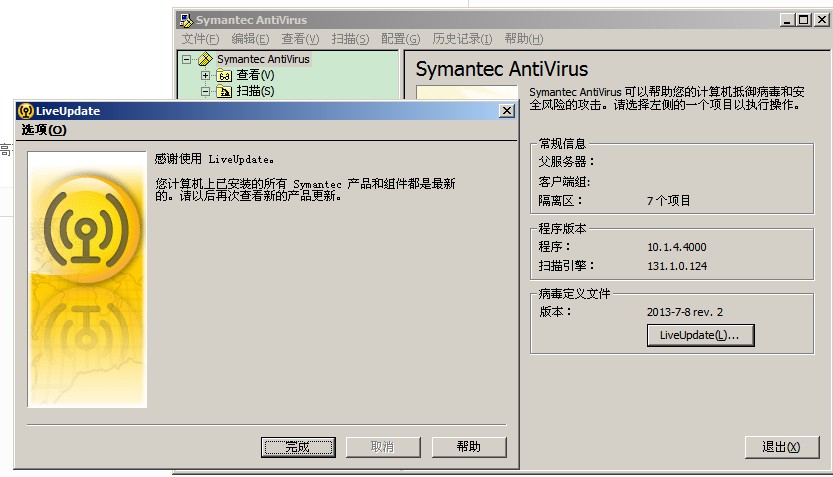
Task: Click the 扫描引擎 label
Action: click(x=566, y=266)
